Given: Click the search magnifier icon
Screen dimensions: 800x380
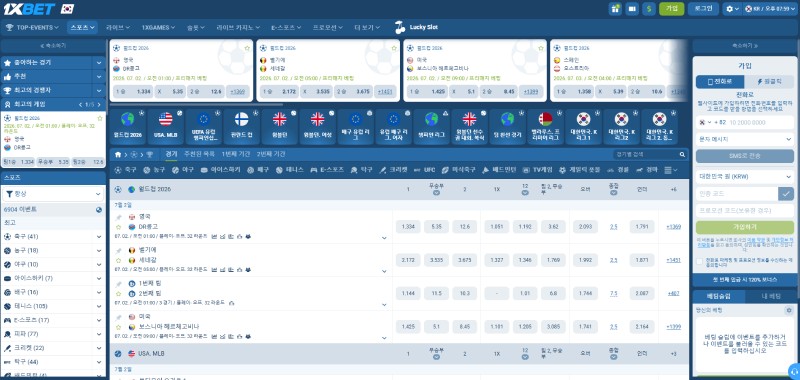Looking at the screenshot, I should point(682,154).
